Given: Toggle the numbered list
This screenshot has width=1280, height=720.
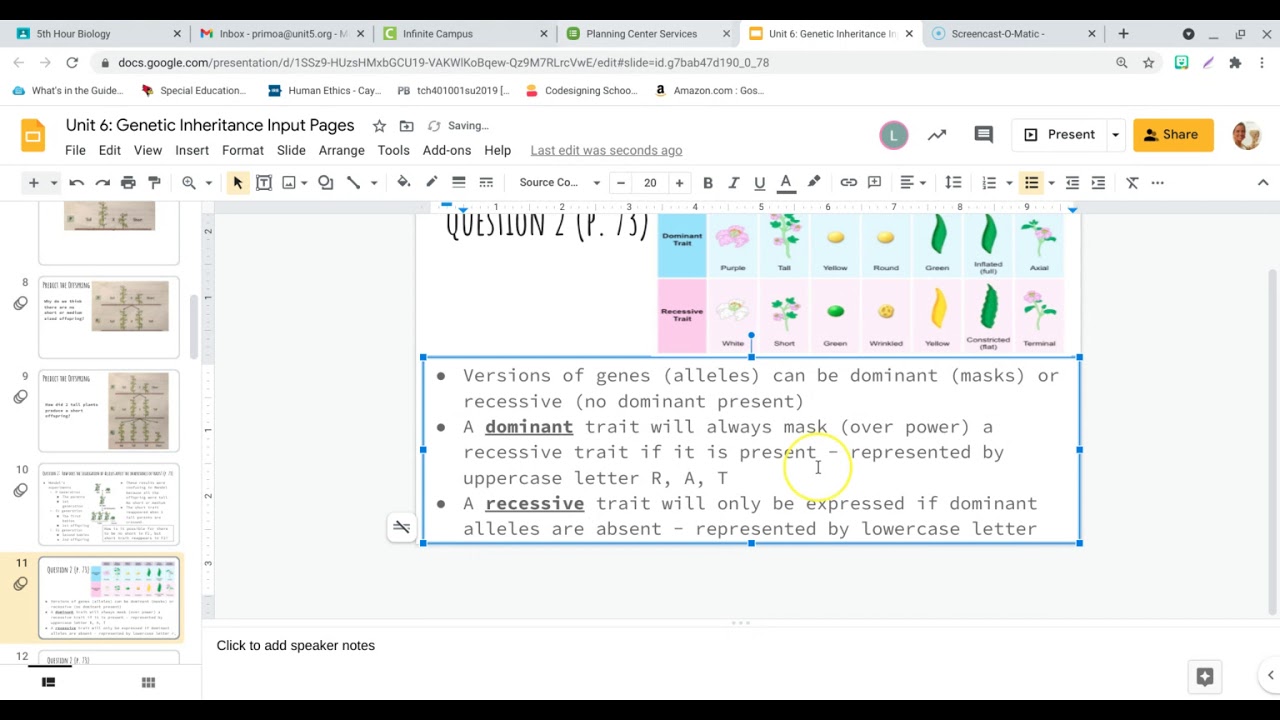Looking at the screenshot, I should 989,183.
